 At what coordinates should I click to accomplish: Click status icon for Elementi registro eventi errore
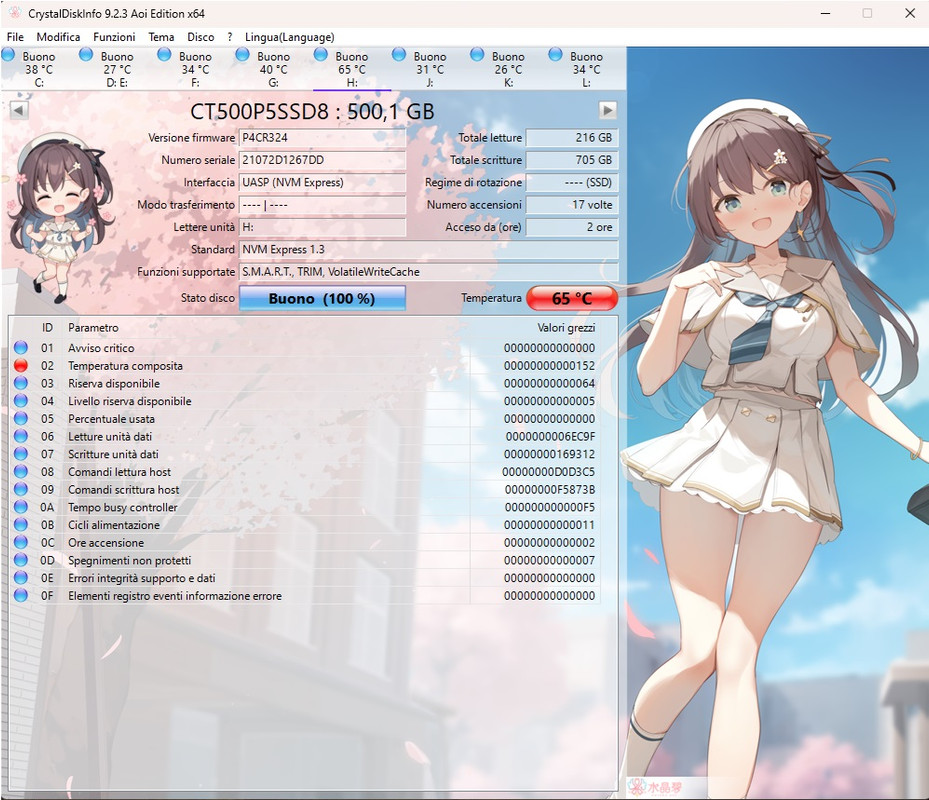tap(21, 596)
